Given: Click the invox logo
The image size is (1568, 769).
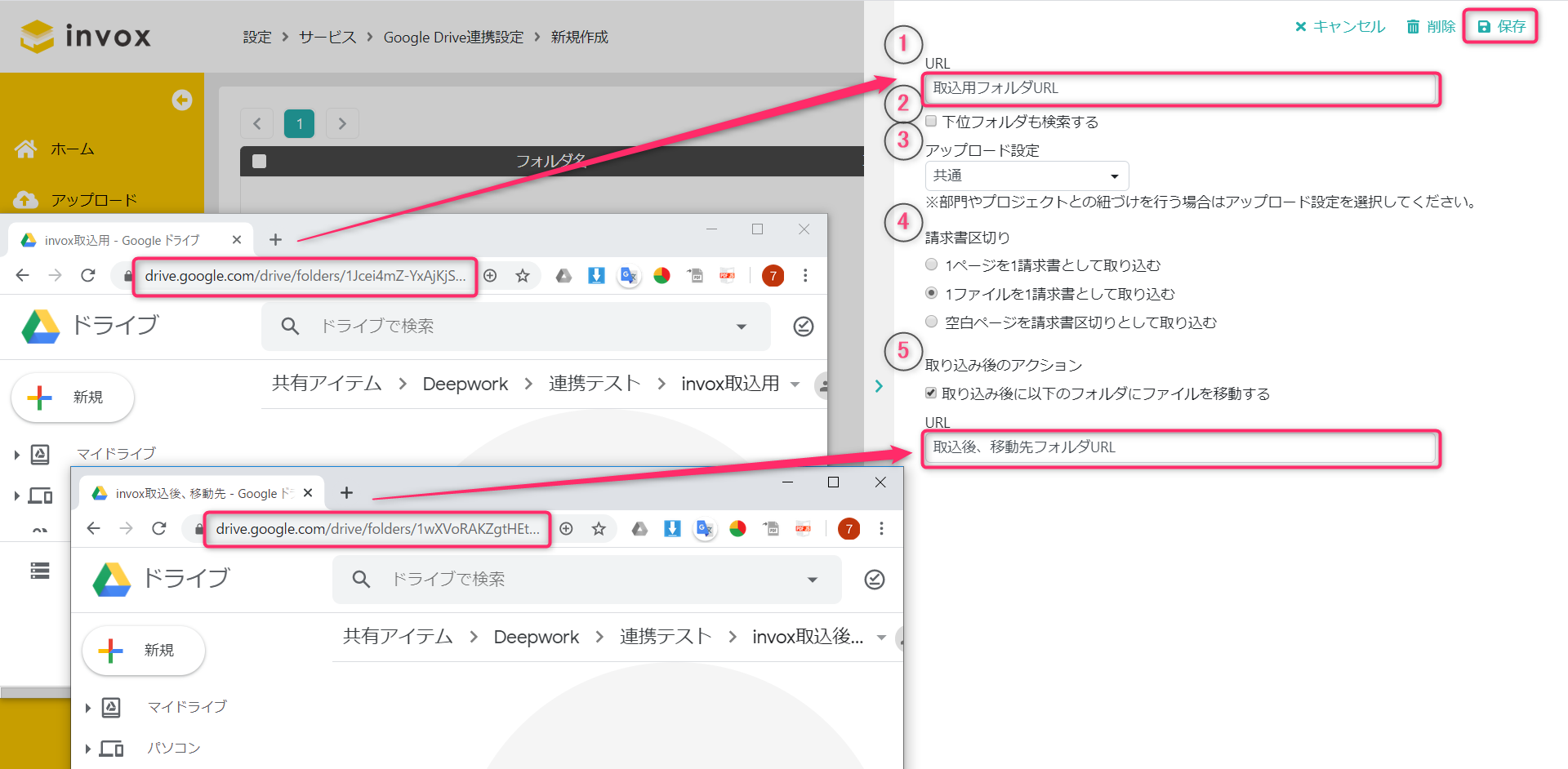Looking at the screenshot, I should coord(86,36).
